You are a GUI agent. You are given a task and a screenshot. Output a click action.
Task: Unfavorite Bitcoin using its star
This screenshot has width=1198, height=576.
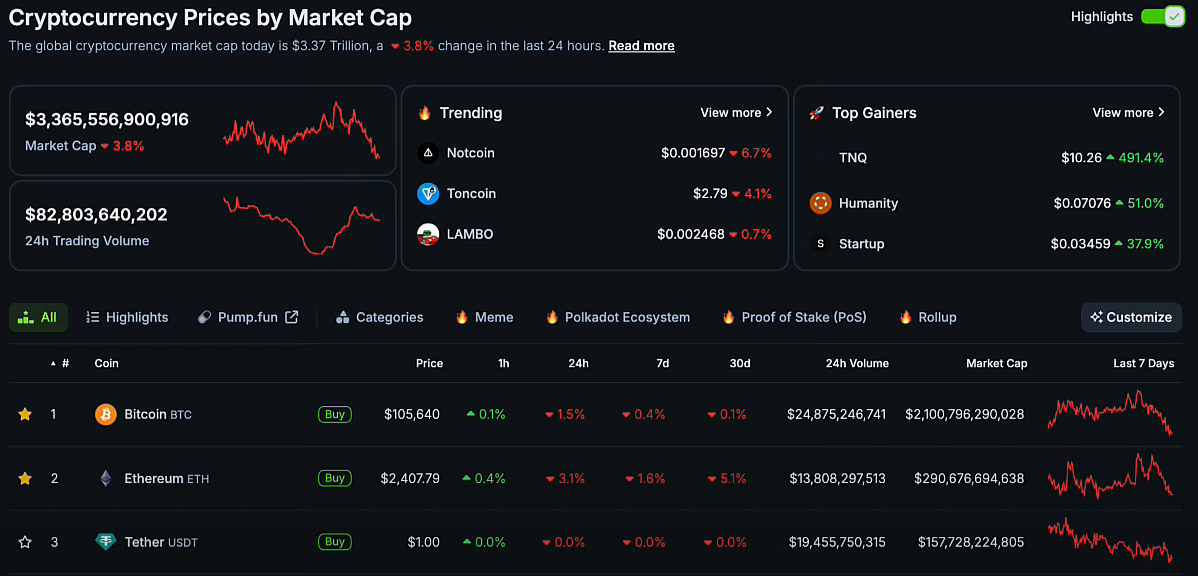tap(25, 414)
